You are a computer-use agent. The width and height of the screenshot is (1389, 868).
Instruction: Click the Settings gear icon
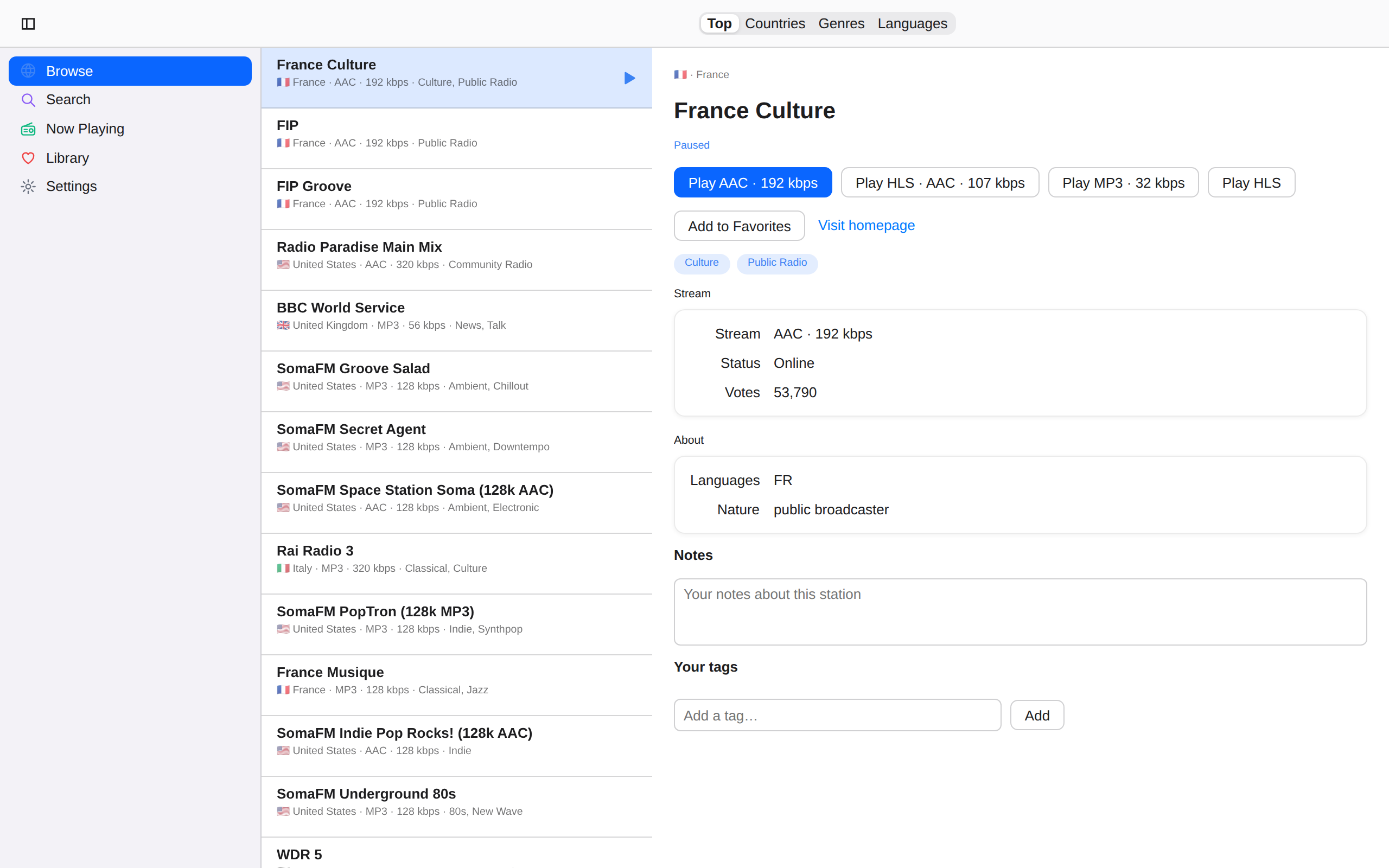coord(28,187)
